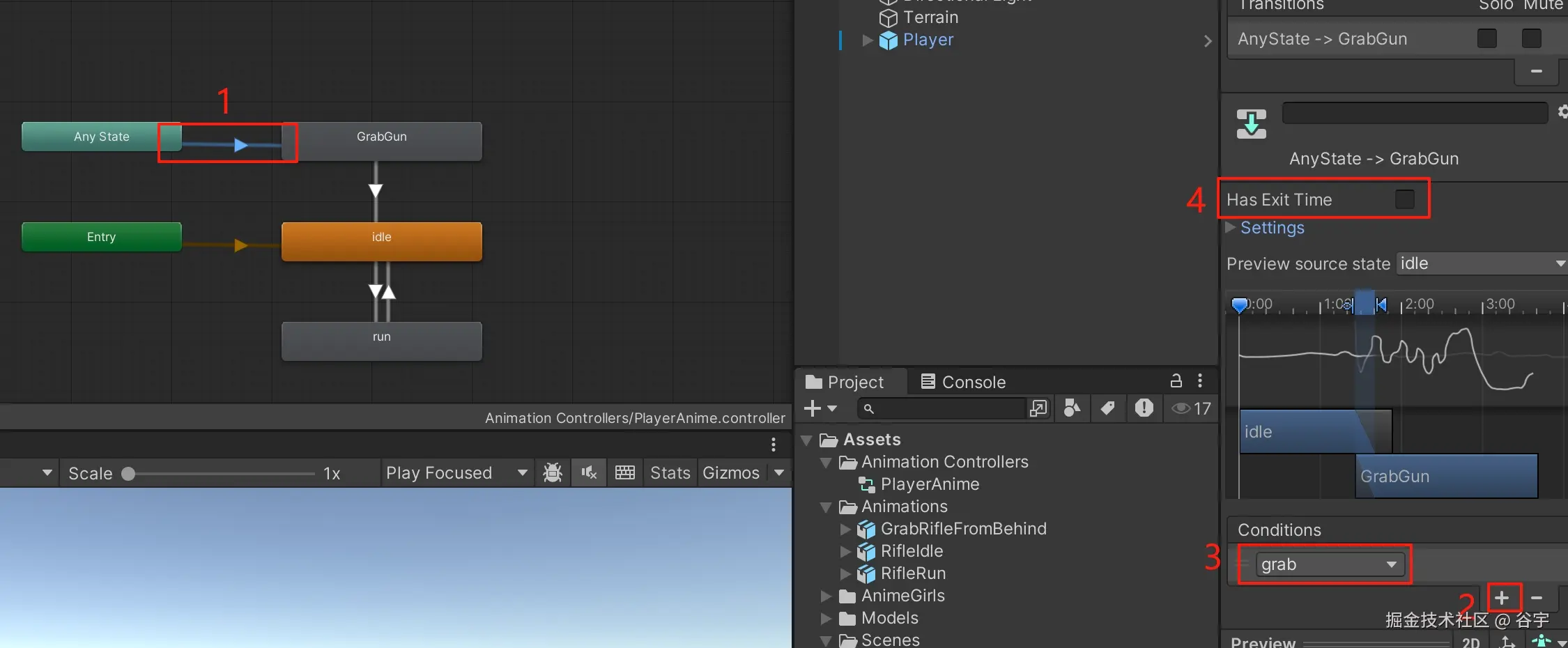Click the console error filter icon

(1144, 408)
